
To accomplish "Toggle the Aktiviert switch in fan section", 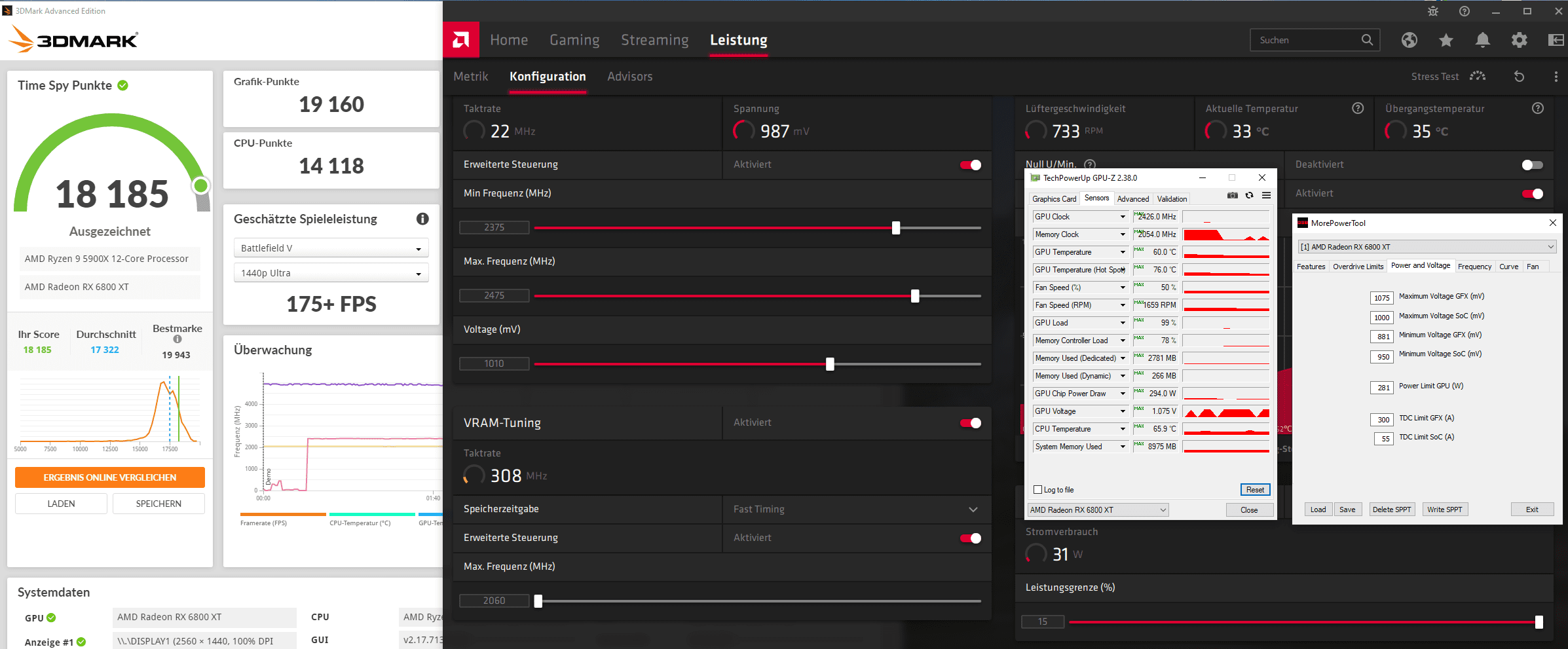I will 1533,193.
